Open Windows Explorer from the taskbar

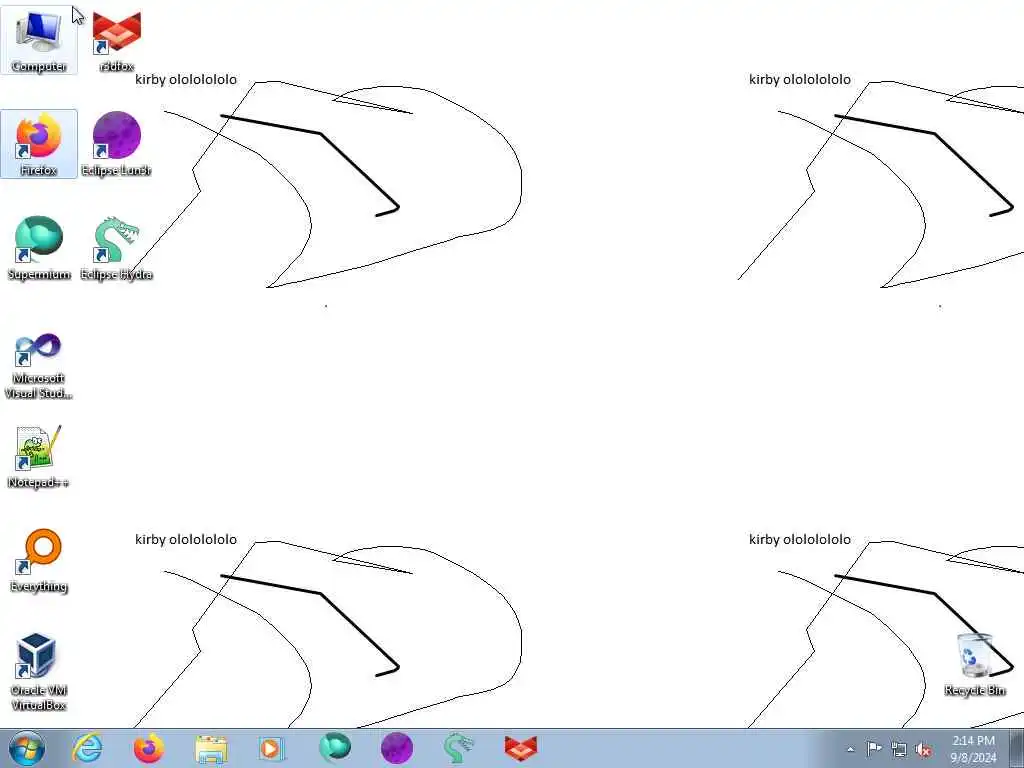click(x=211, y=748)
